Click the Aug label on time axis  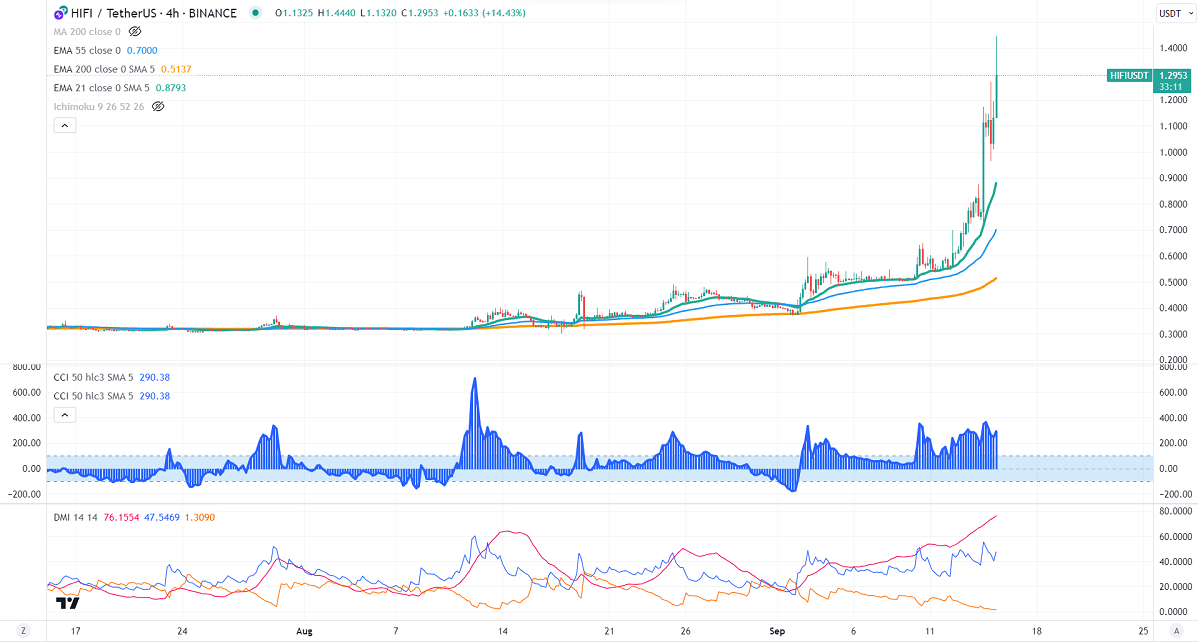coord(304,632)
